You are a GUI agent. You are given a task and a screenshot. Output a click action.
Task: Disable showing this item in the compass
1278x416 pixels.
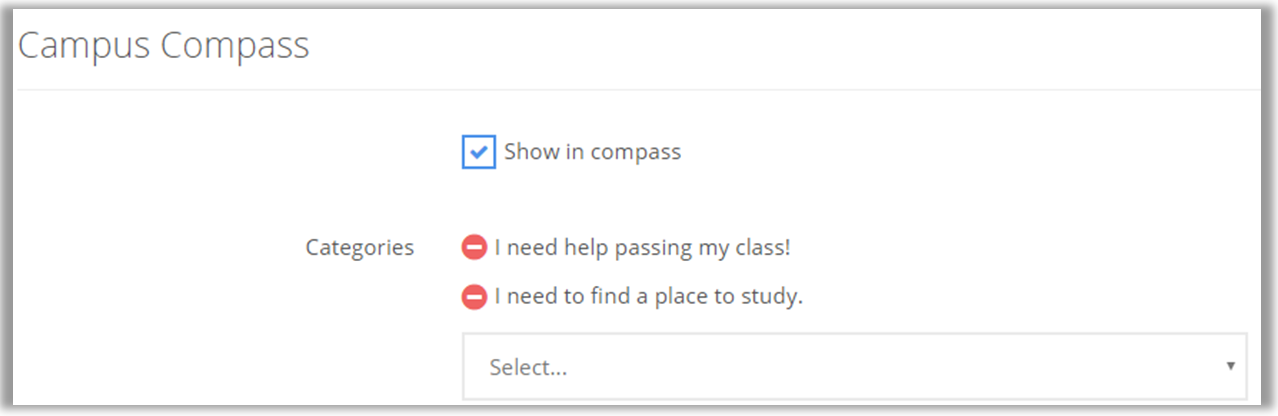[479, 153]
